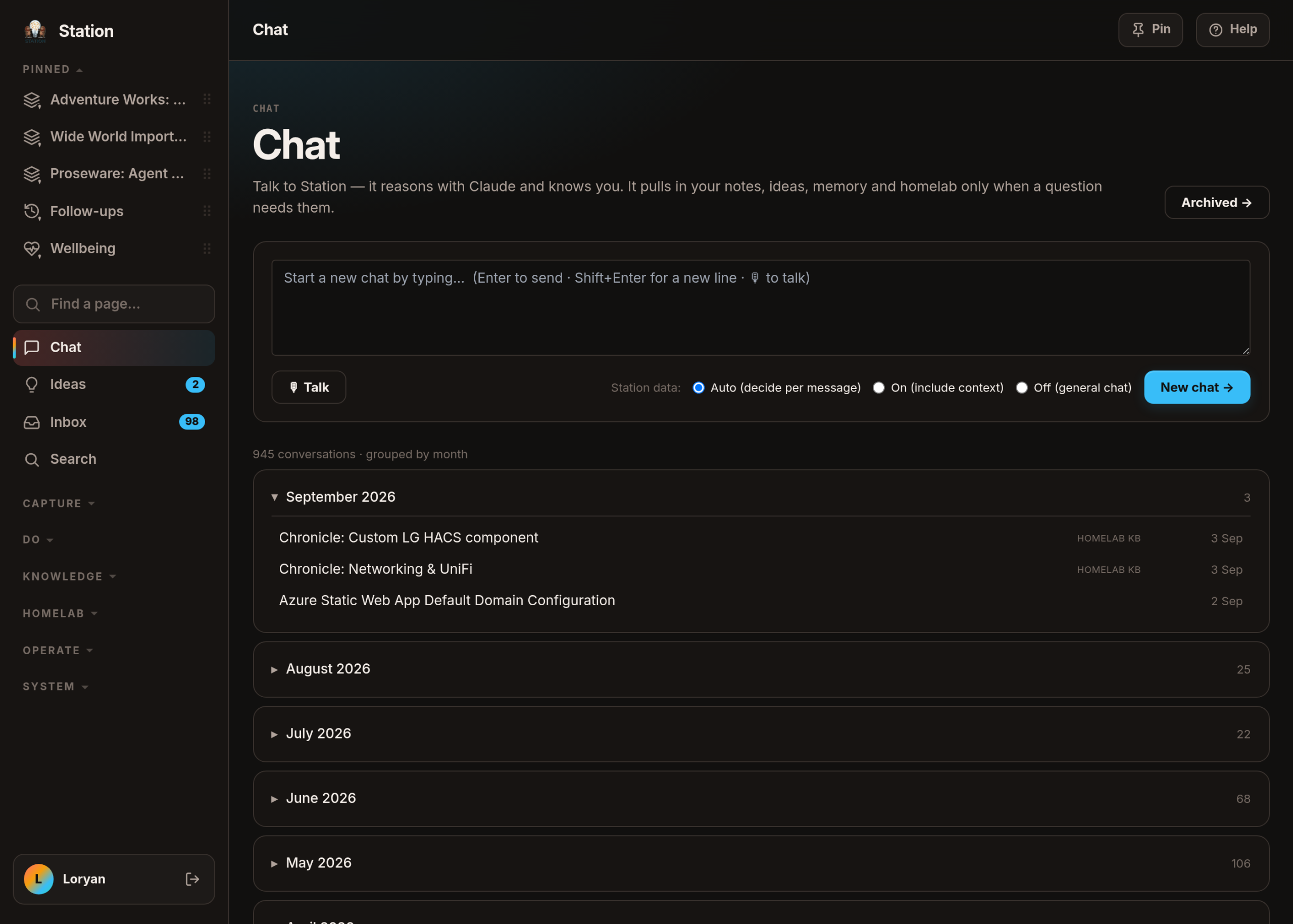Image resolution: width=1293 pixels, height=924 pixels.
Task: Grab the drag handle beside Follow-ups
Action: point(207,211)
